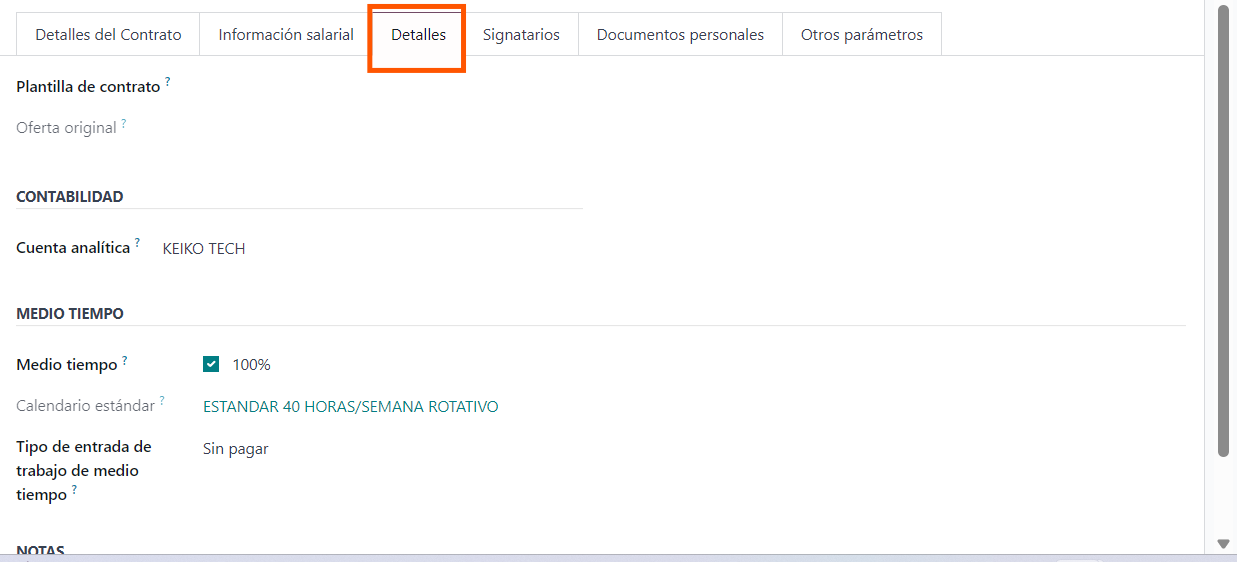
Task: Select the Documentos personales tab
Action: tap(680, 35)
